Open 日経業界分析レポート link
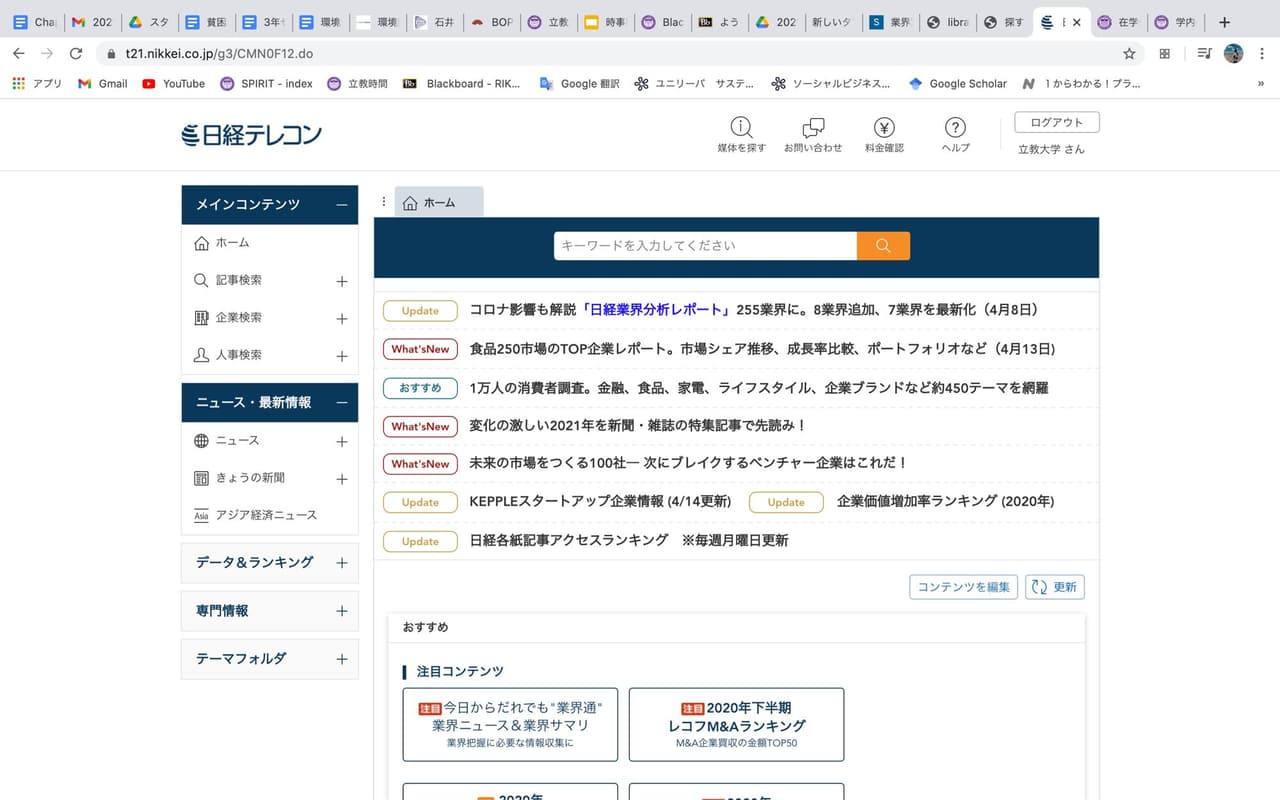This screenshot has width=1280, height=800. (x=656, y=310)
